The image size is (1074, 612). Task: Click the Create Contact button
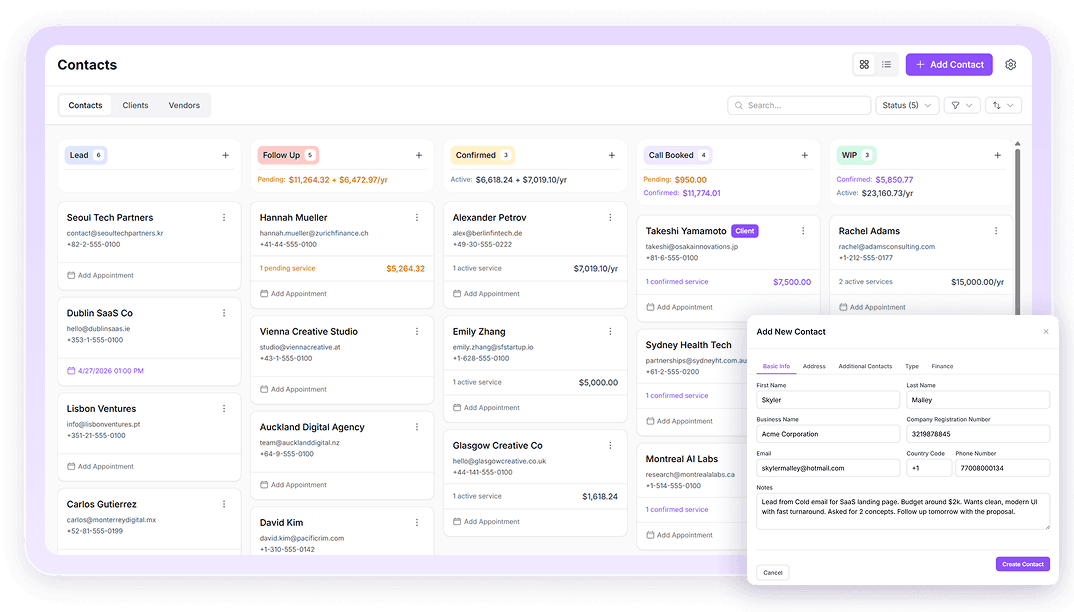[x=1023, y=564]
